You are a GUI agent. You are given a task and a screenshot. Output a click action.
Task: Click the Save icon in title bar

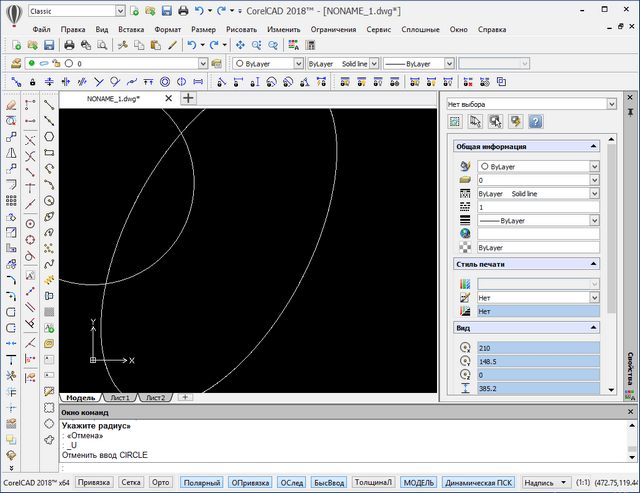tap(167, 10)
